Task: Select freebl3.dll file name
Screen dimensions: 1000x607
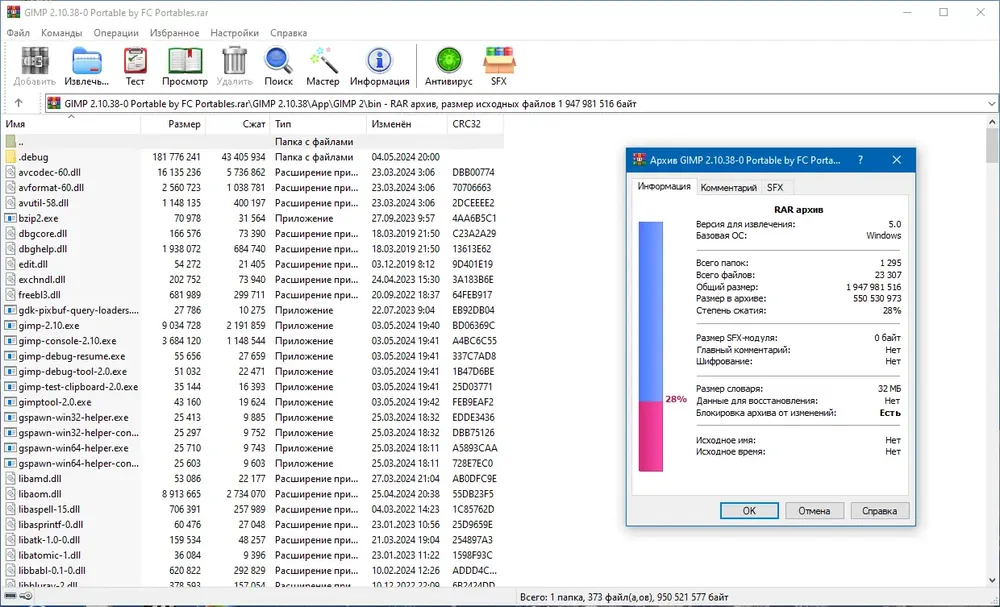Action: coord(39,295)
